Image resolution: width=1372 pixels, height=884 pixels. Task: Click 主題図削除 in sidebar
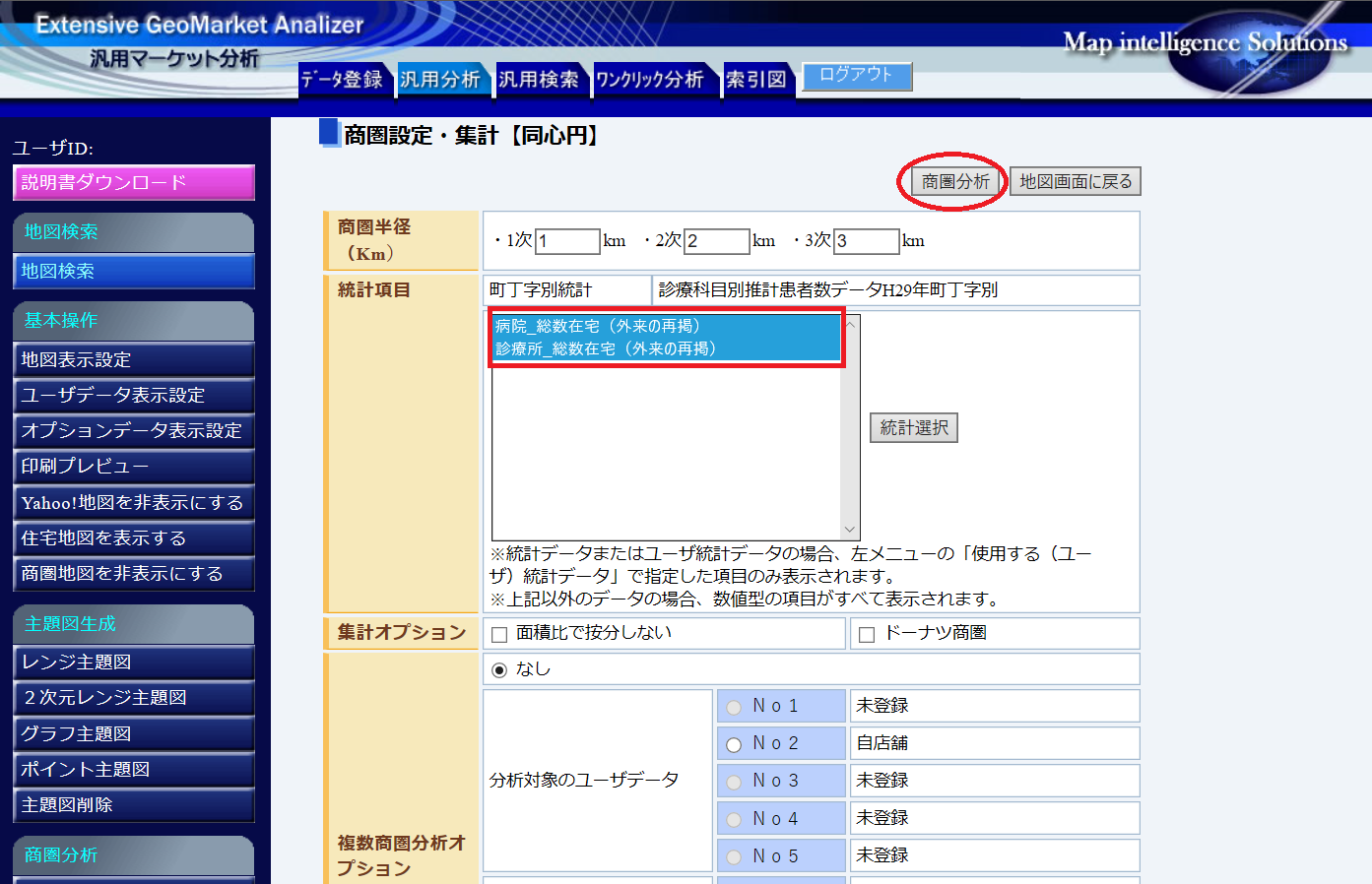tap(134, 804)
